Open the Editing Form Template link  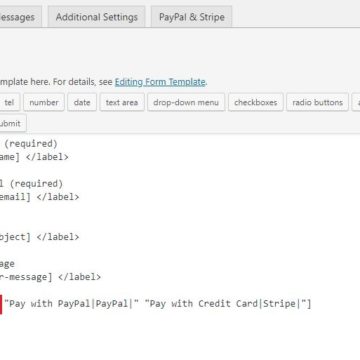tap(160, 82)
